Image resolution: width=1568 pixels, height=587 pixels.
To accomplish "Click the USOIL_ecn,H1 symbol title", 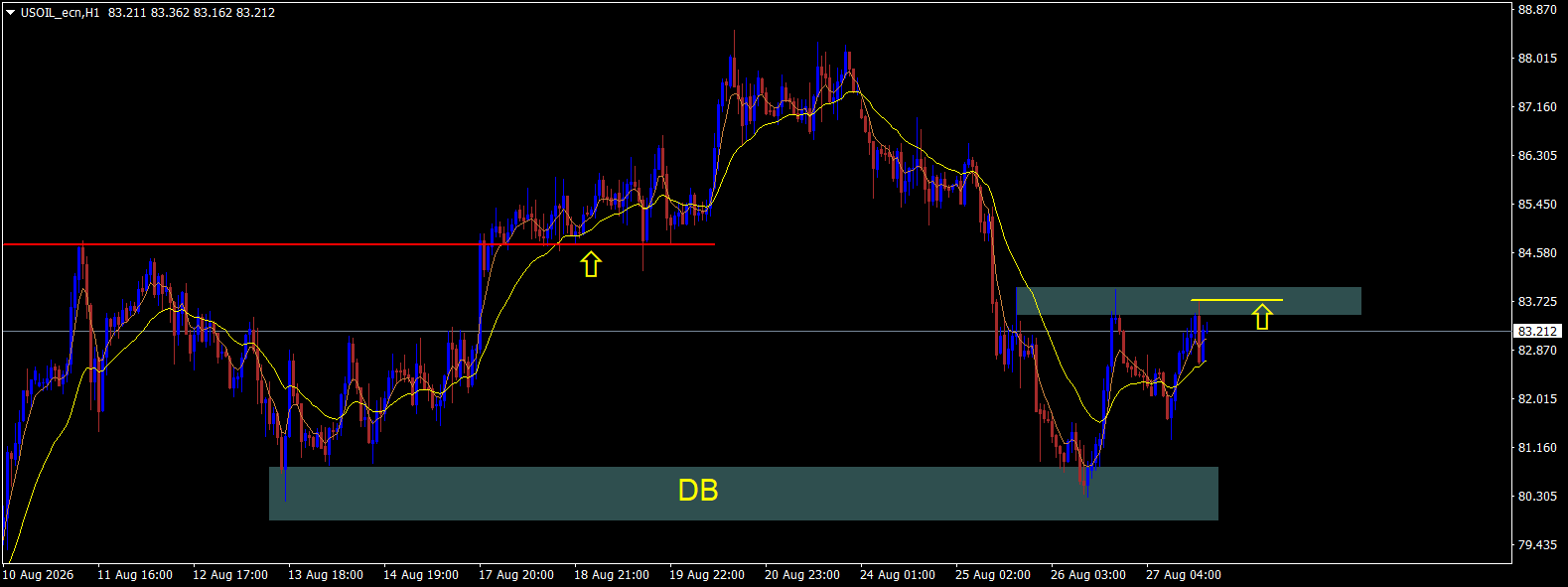I will point(60,13).
